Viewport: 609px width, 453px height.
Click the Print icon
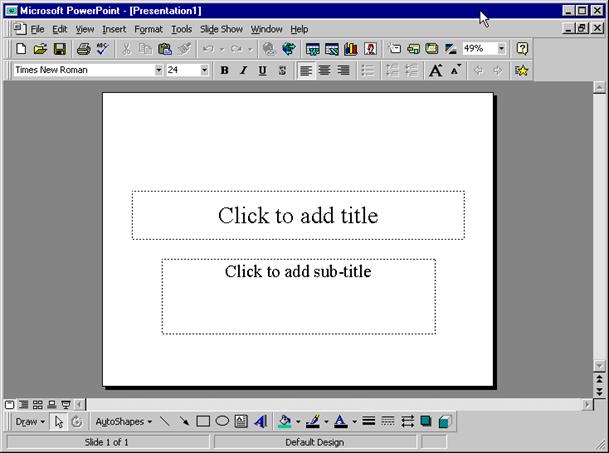(83, 48)
